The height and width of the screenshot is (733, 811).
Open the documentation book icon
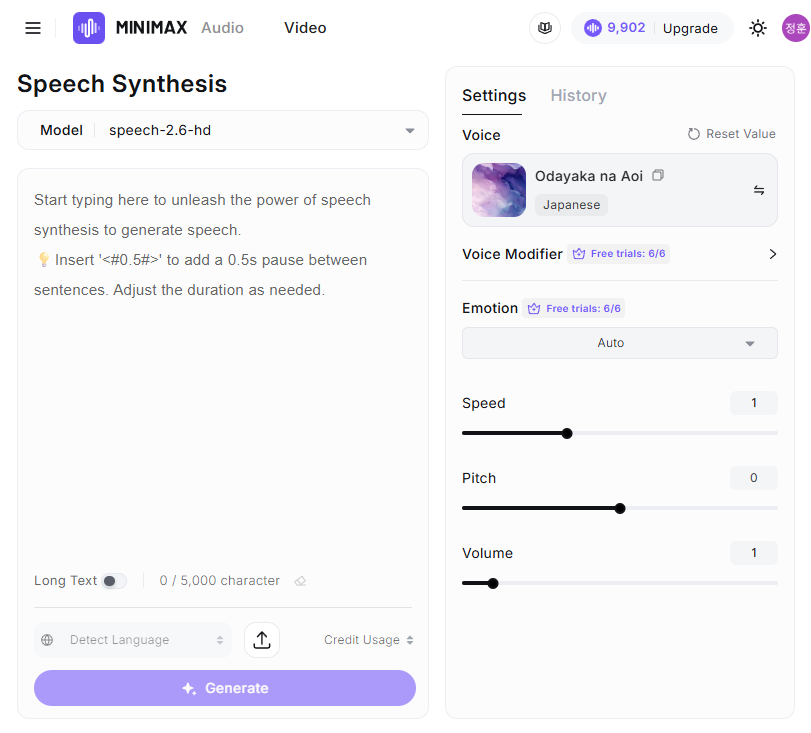click(545, 28)
